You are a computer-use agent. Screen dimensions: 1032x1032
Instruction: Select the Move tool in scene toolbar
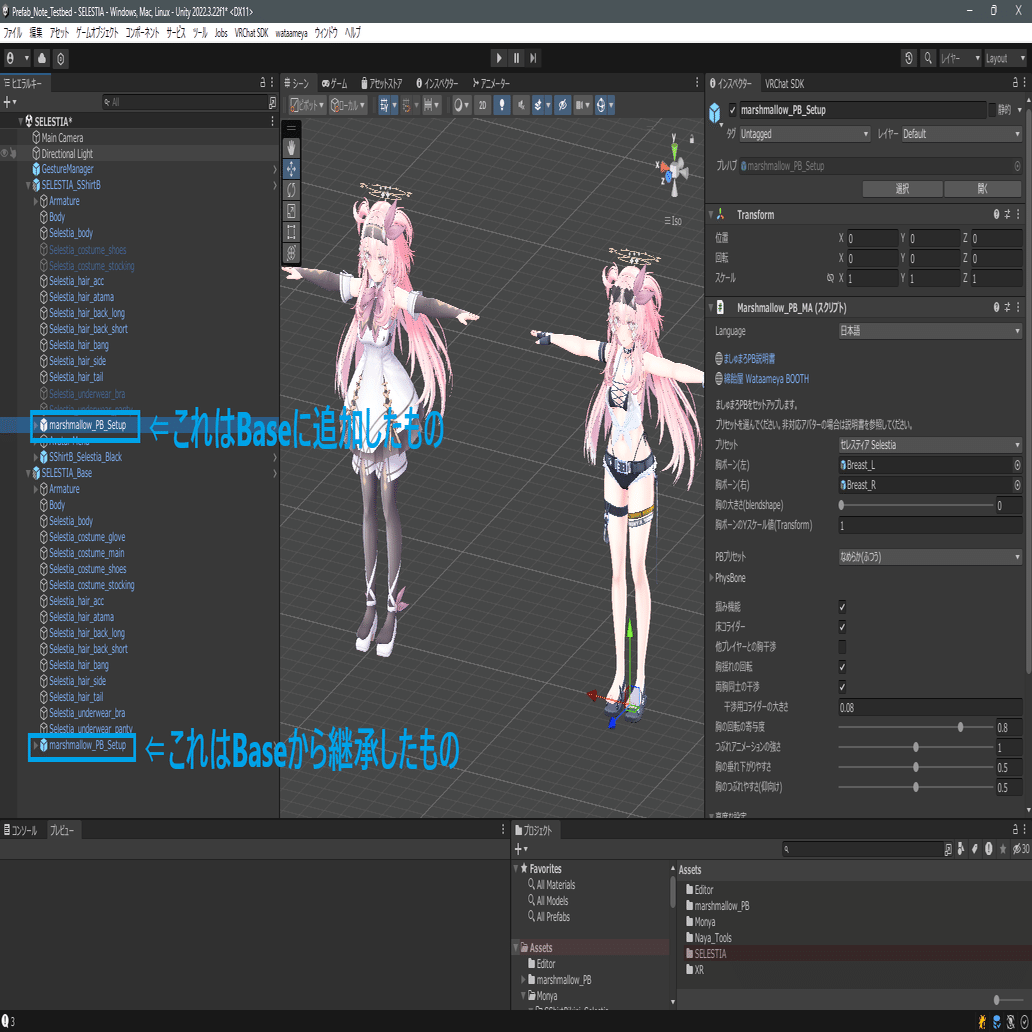click(292, 169)
